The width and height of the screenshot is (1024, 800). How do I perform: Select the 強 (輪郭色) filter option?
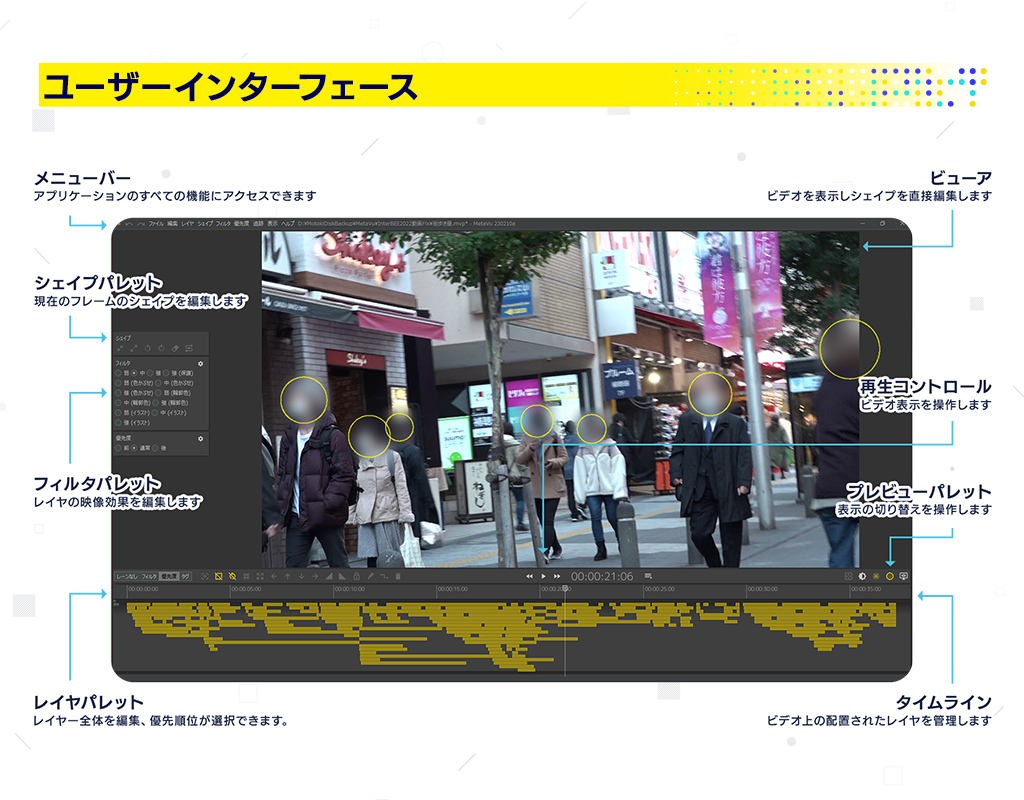171,403
